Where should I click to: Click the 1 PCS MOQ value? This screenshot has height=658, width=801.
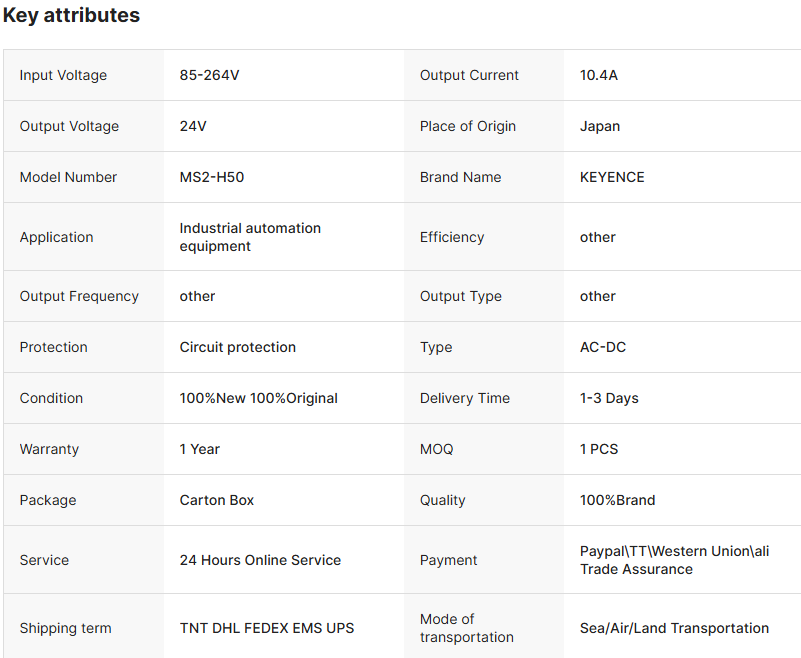599,449
